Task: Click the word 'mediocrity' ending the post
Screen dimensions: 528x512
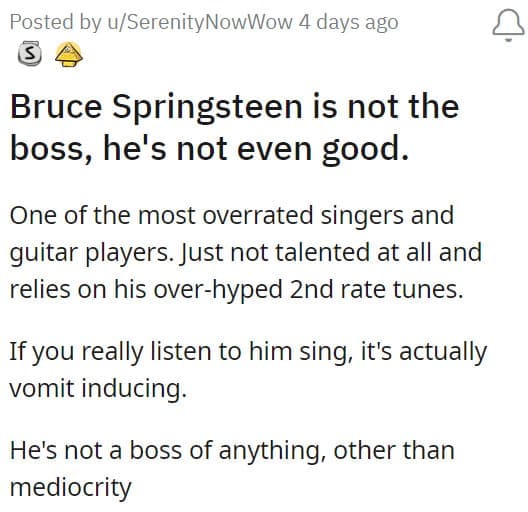Action: pyautogui.click(x=71, y=487)
